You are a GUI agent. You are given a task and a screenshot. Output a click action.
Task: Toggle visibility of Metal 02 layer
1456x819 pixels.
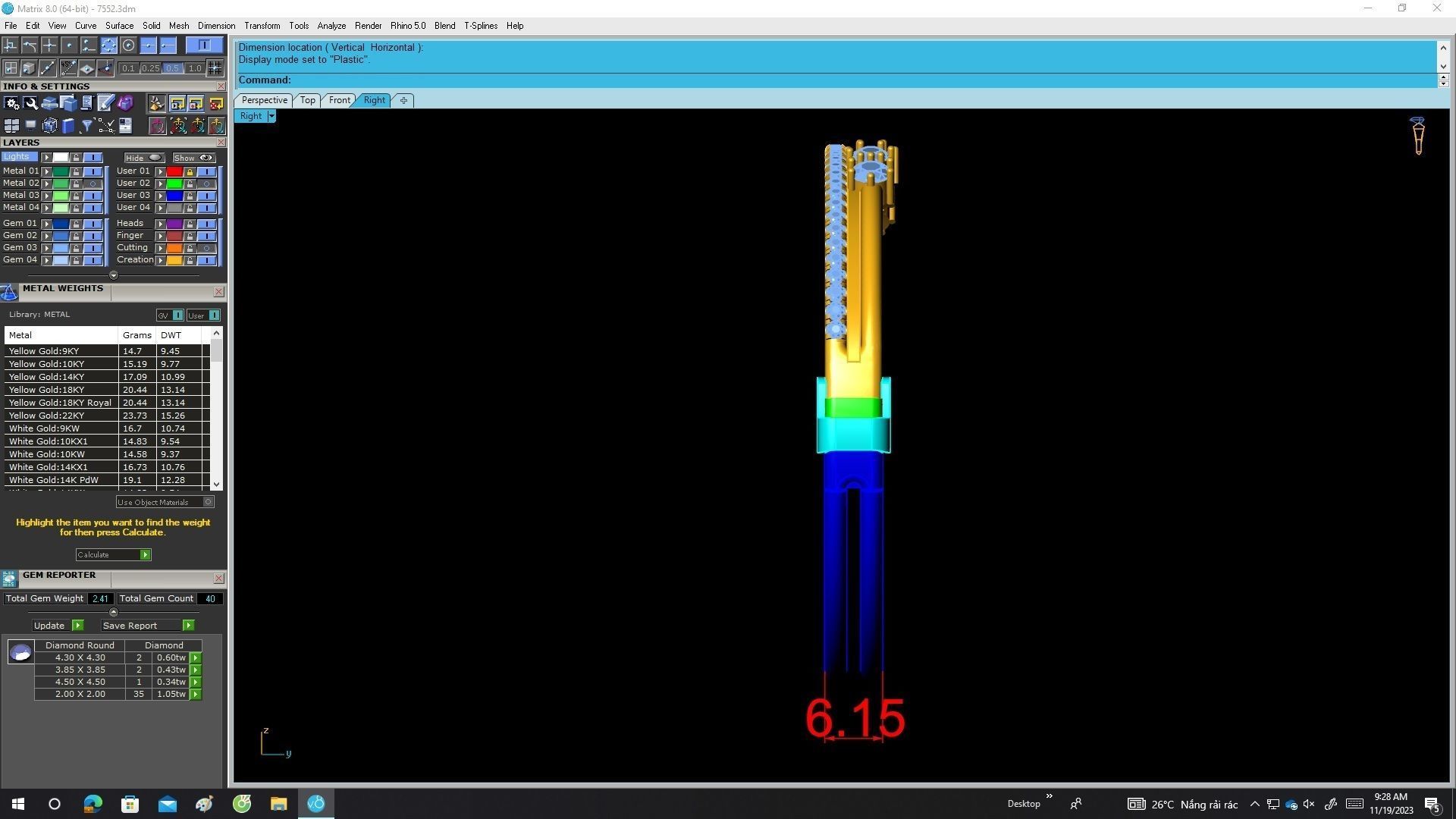pyautogui.click(x=93, y=184)
